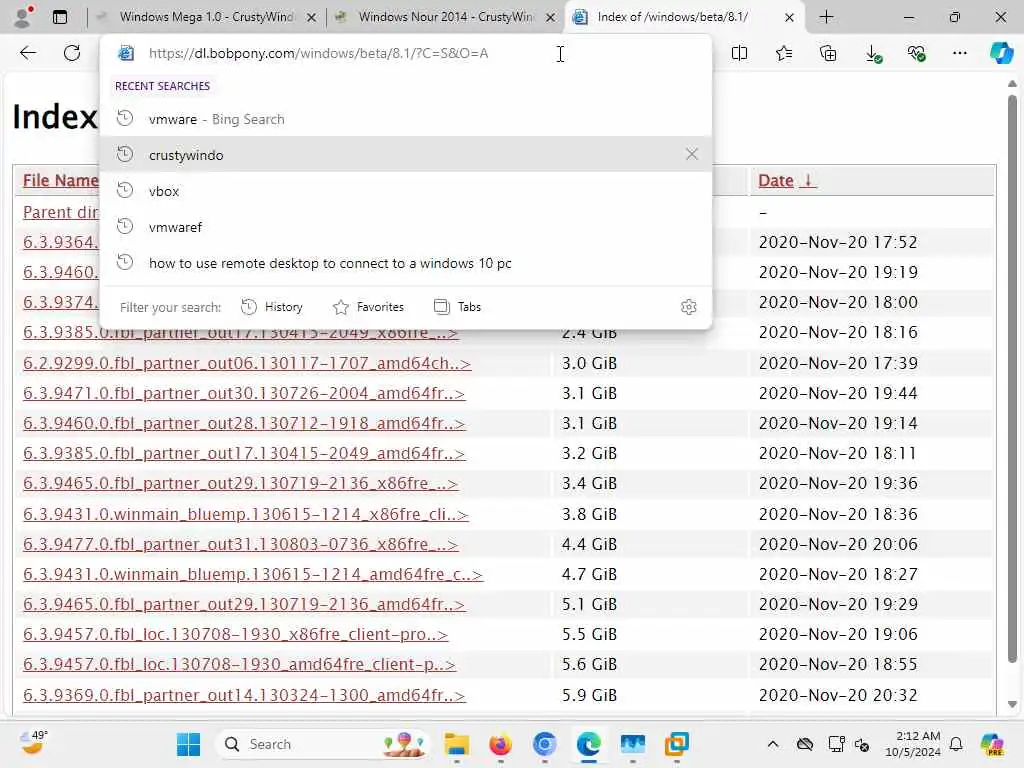This screenshot has height=768, width=1024.
Task: Switch to Windows Nour 2014 tab
Action: [445, 17]
